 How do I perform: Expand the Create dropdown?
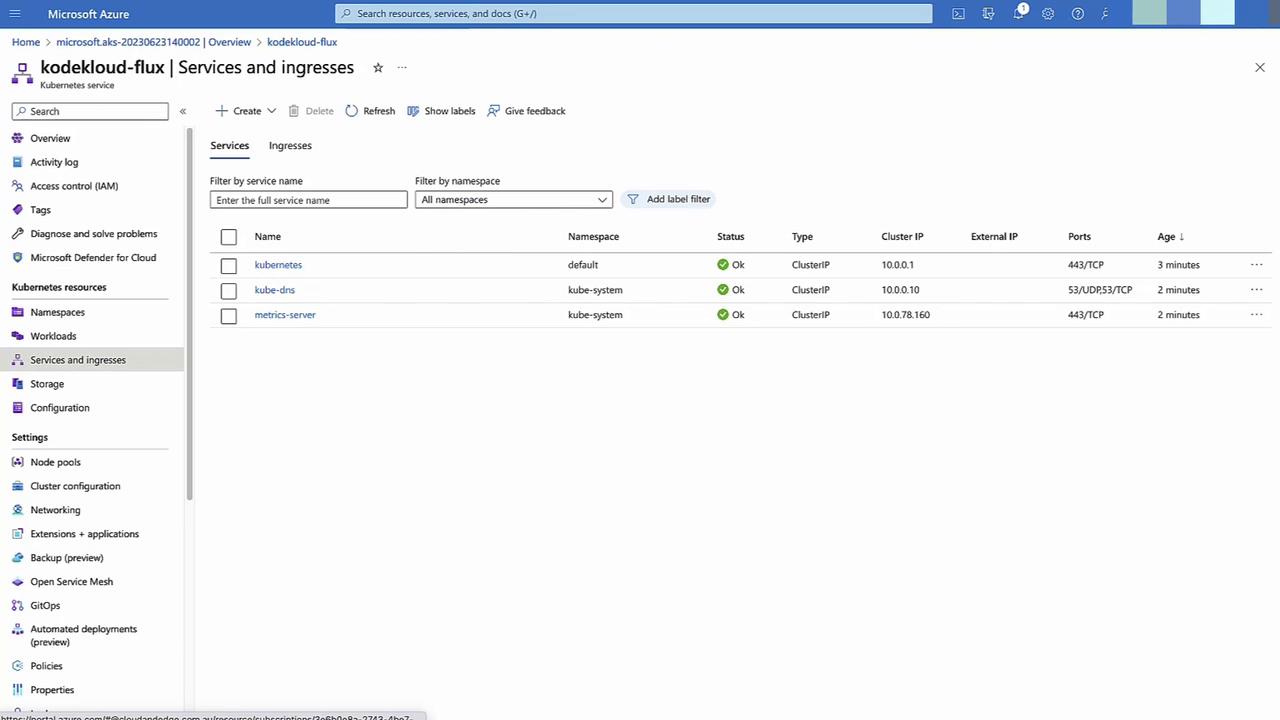246,111
